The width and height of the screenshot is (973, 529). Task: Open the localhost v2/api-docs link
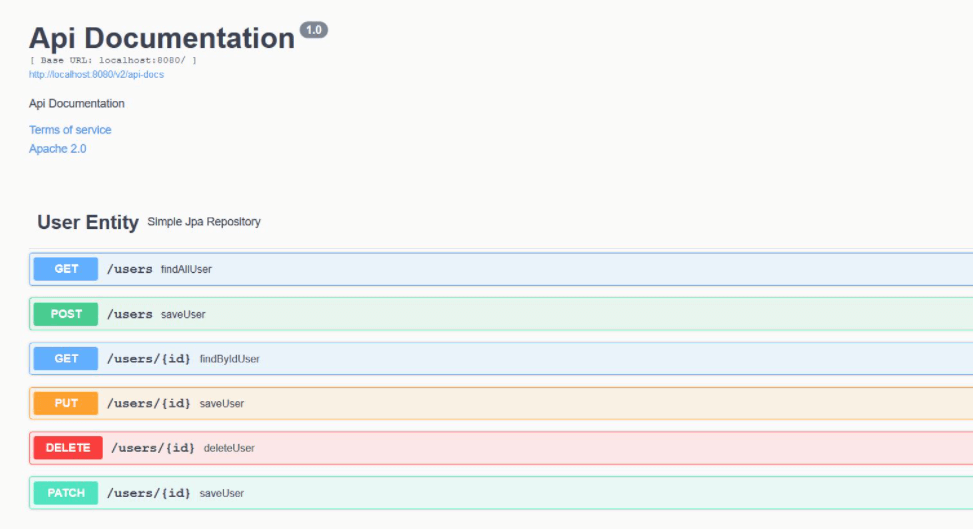pos(96,75)
